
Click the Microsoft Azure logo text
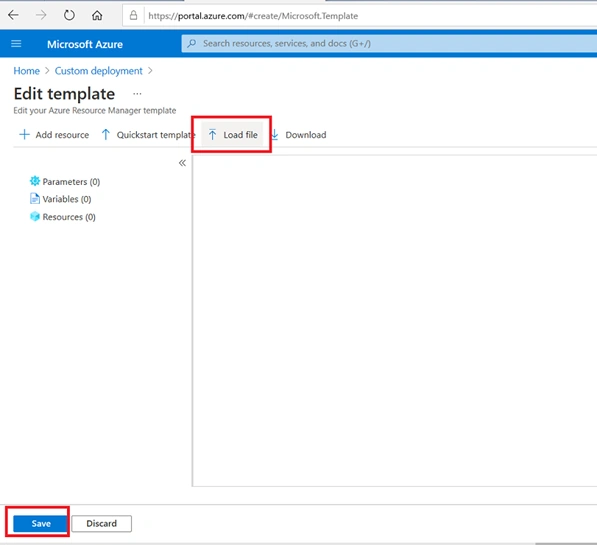pyautogui.click(x=85, y=44)
